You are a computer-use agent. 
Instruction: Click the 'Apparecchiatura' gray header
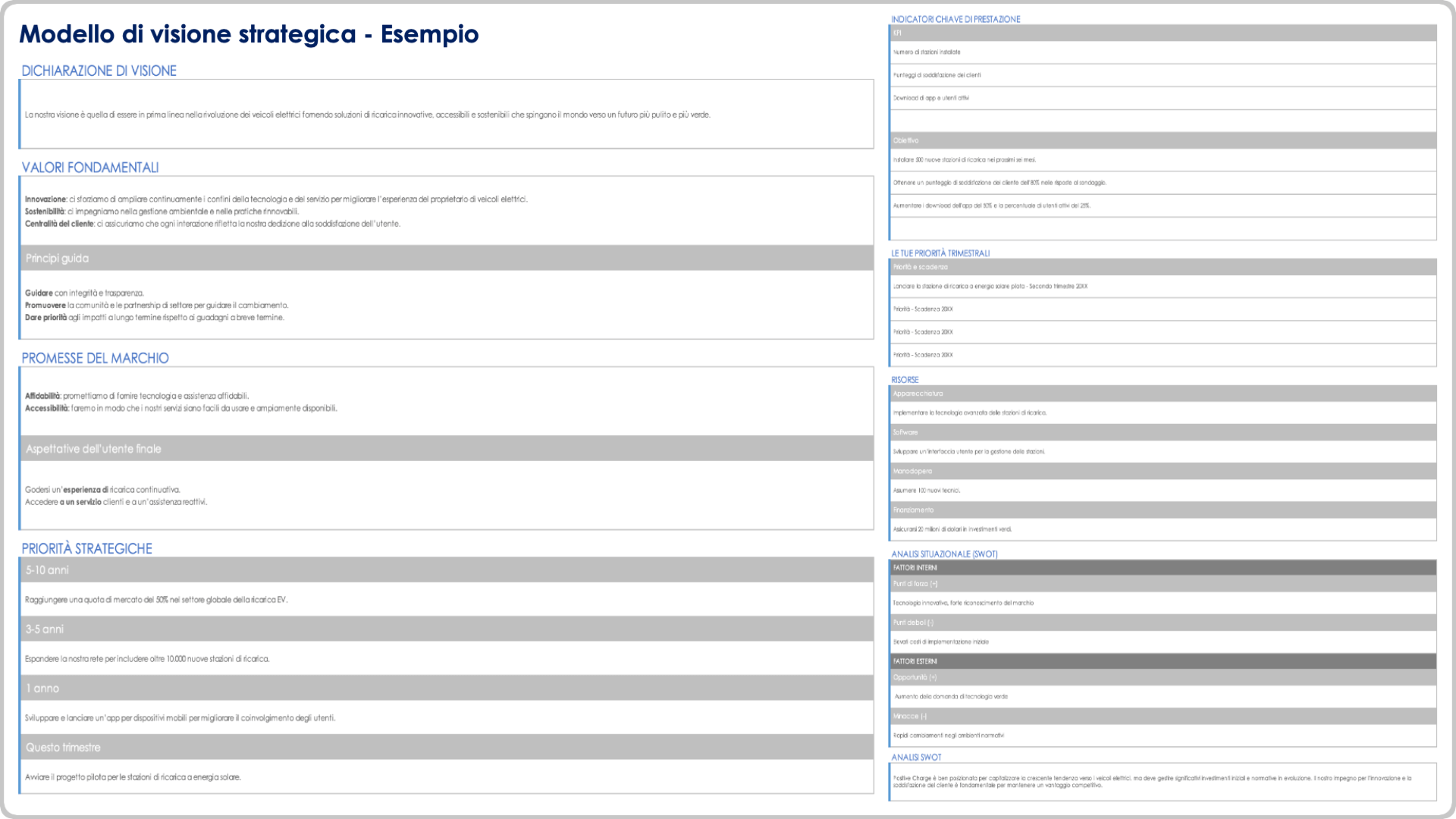click(x=1163, y=394)
